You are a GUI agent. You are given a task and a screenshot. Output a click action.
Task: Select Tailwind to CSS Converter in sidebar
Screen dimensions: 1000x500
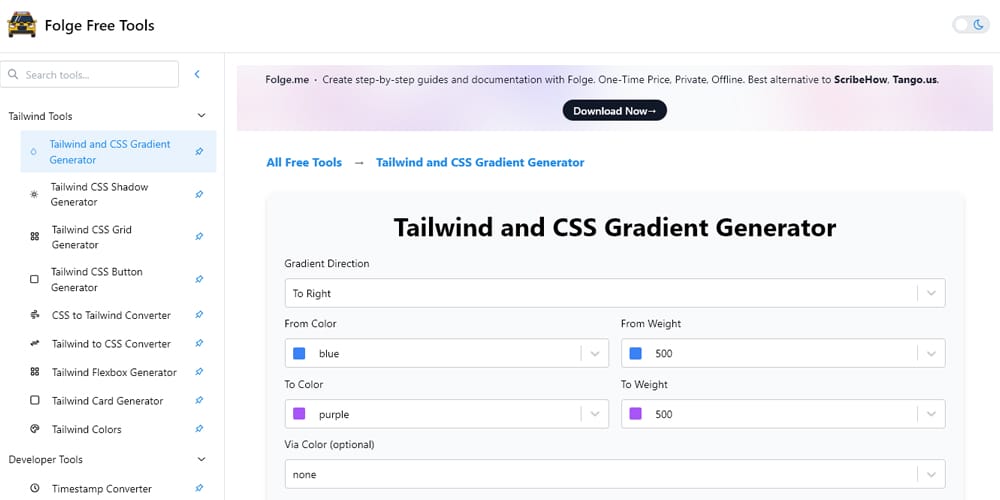[111, 344]
